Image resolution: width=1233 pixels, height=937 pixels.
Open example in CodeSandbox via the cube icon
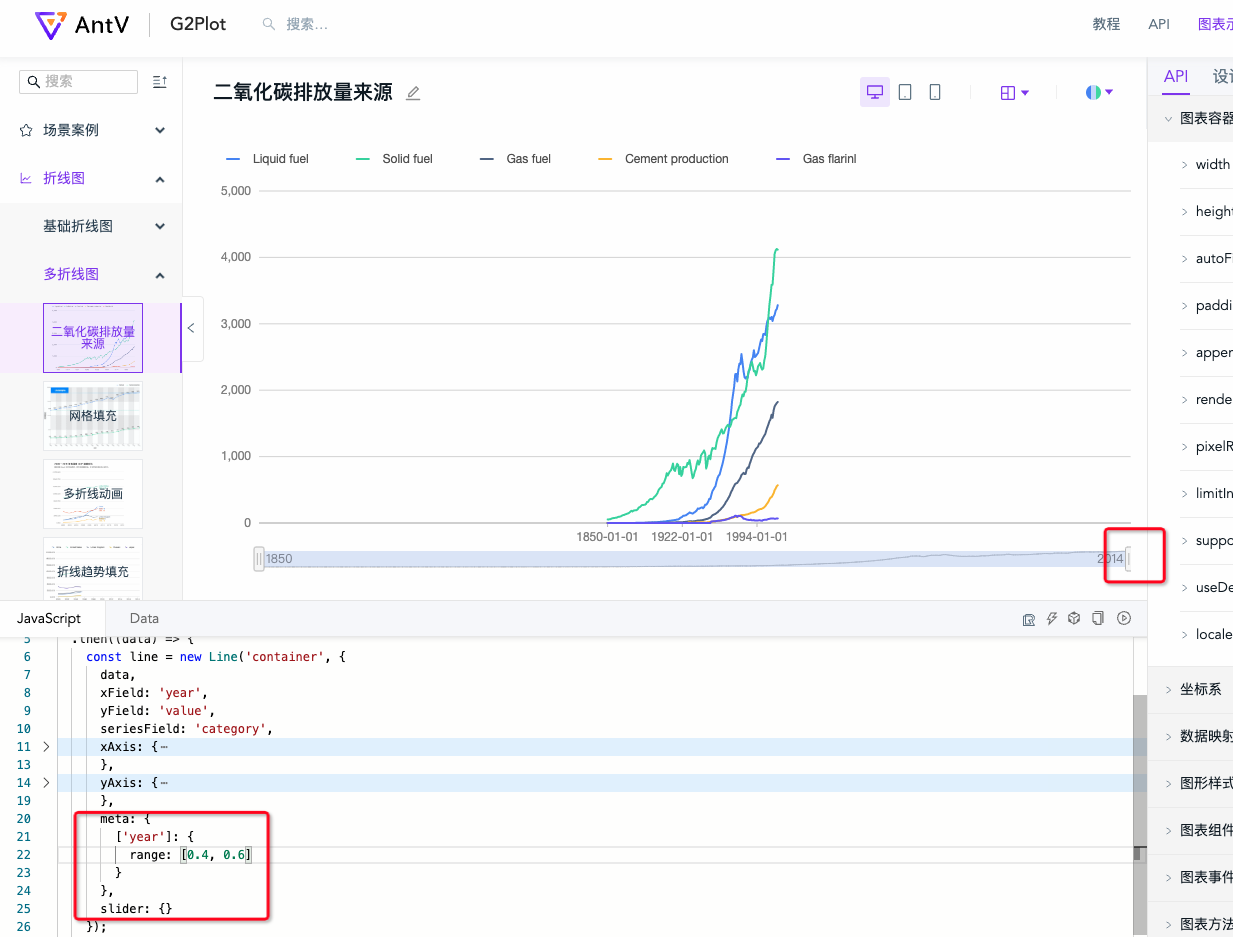[1074, 618]
